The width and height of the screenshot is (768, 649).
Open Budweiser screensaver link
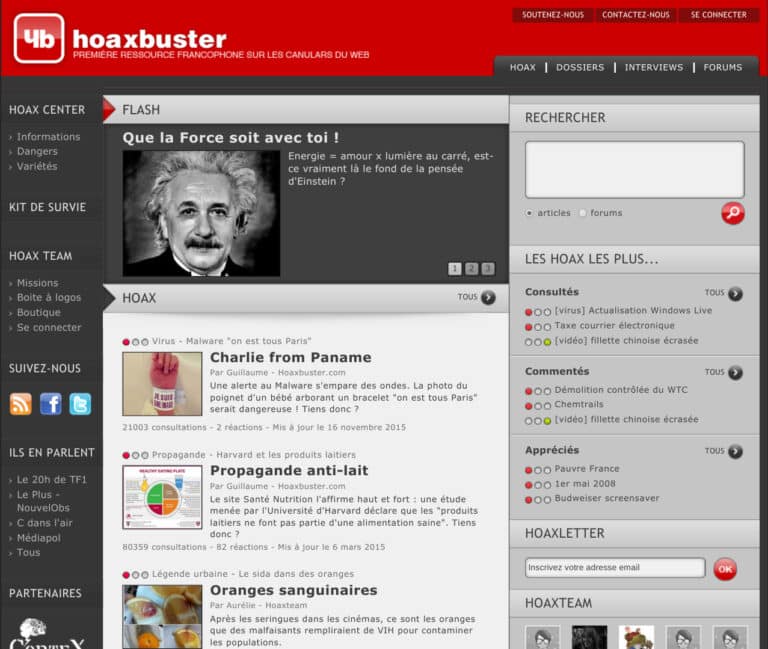point(606,498)
